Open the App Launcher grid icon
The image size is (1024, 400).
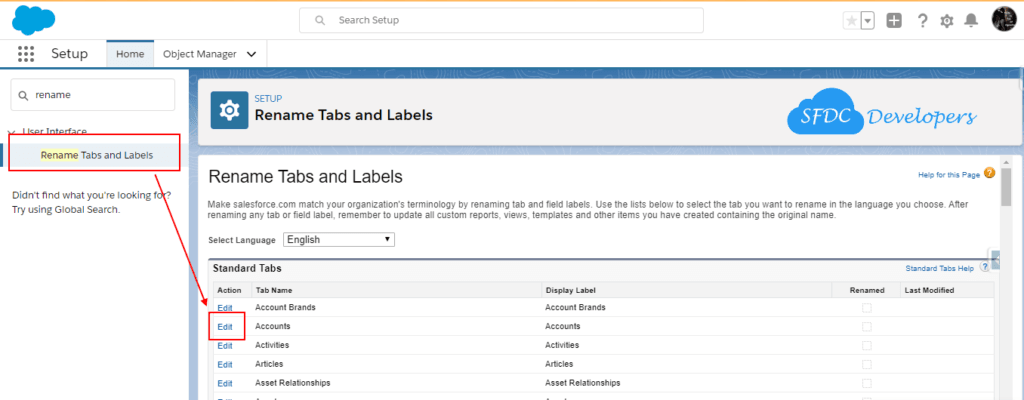(26, 54)
